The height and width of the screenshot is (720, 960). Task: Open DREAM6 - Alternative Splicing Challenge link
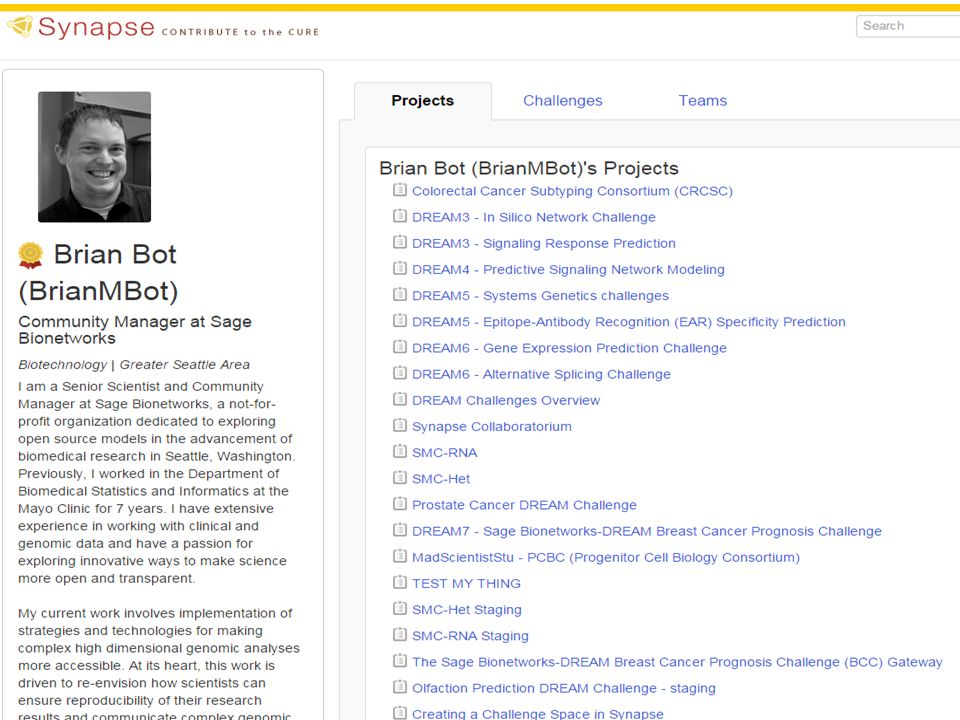pos(541,374)
